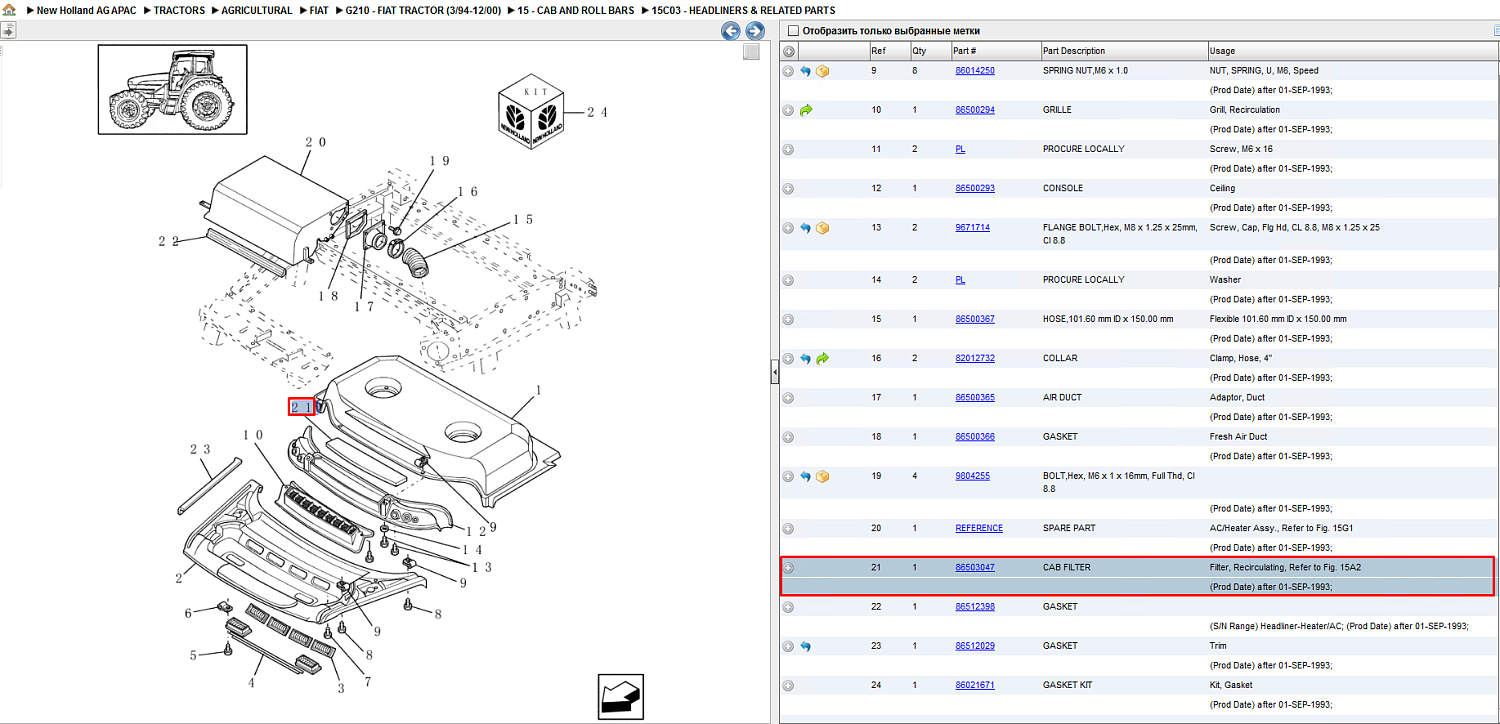Screen dimensions: 1500x724
Task: Select 'Clamp, Hose, 4"' usage text
Action: pyautogui.click(x=1240, y=358)
